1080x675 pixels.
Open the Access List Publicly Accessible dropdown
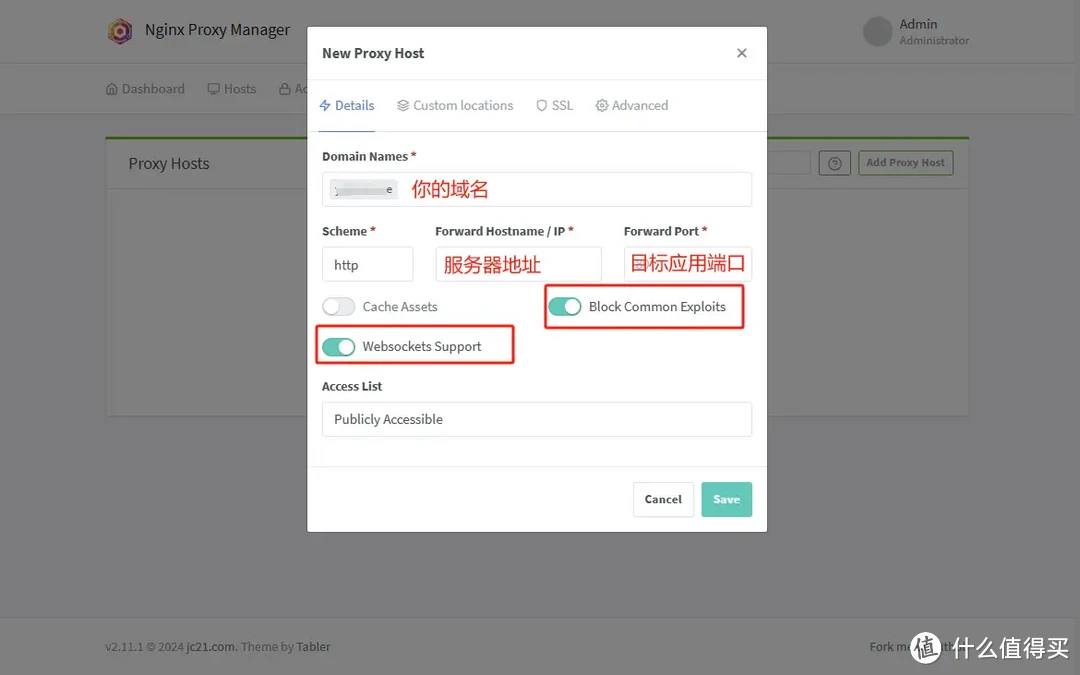tap(537, 419)
